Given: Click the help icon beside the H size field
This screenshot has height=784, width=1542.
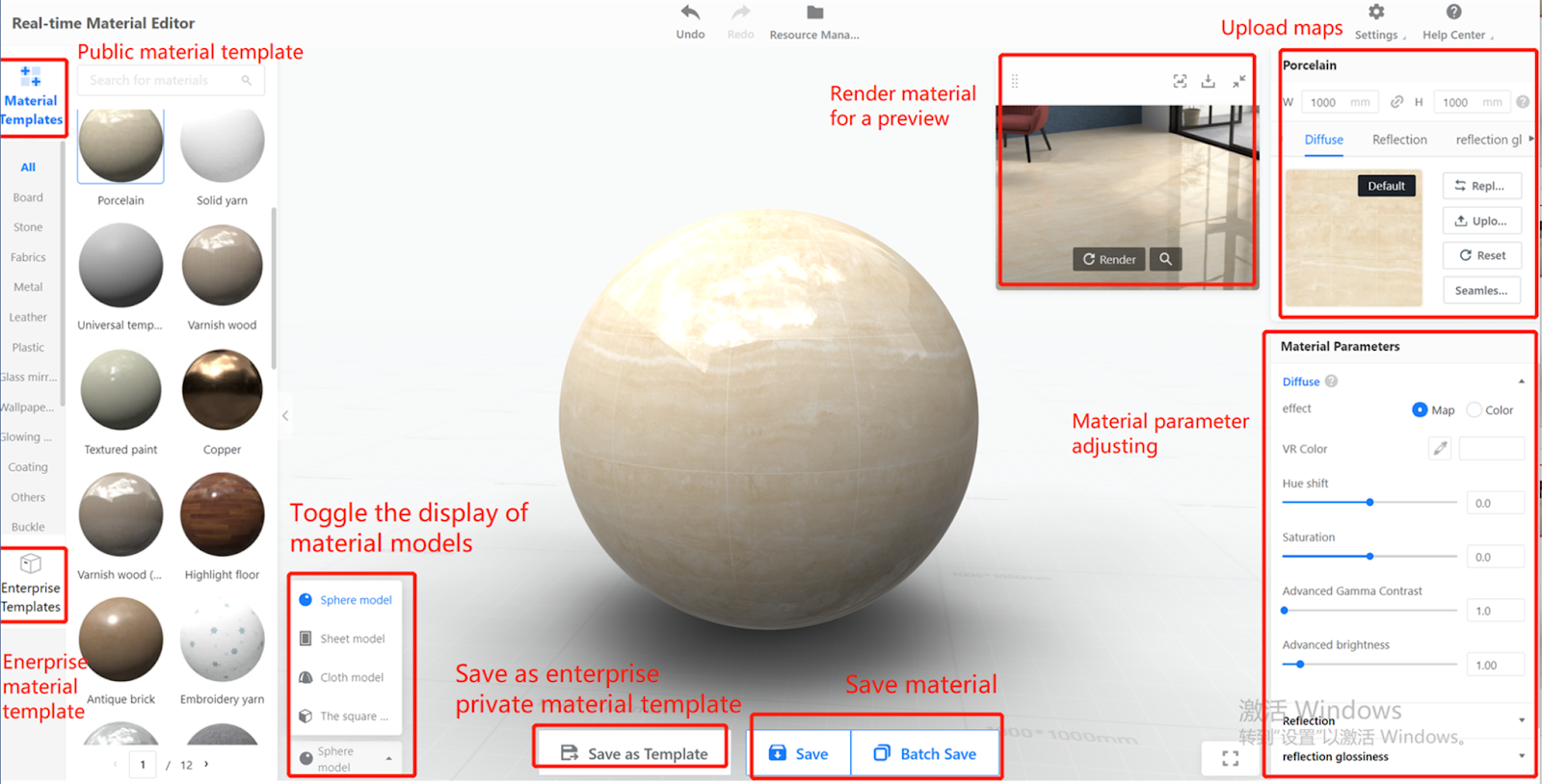Looking at the screenshot, I should point(1523,102).
